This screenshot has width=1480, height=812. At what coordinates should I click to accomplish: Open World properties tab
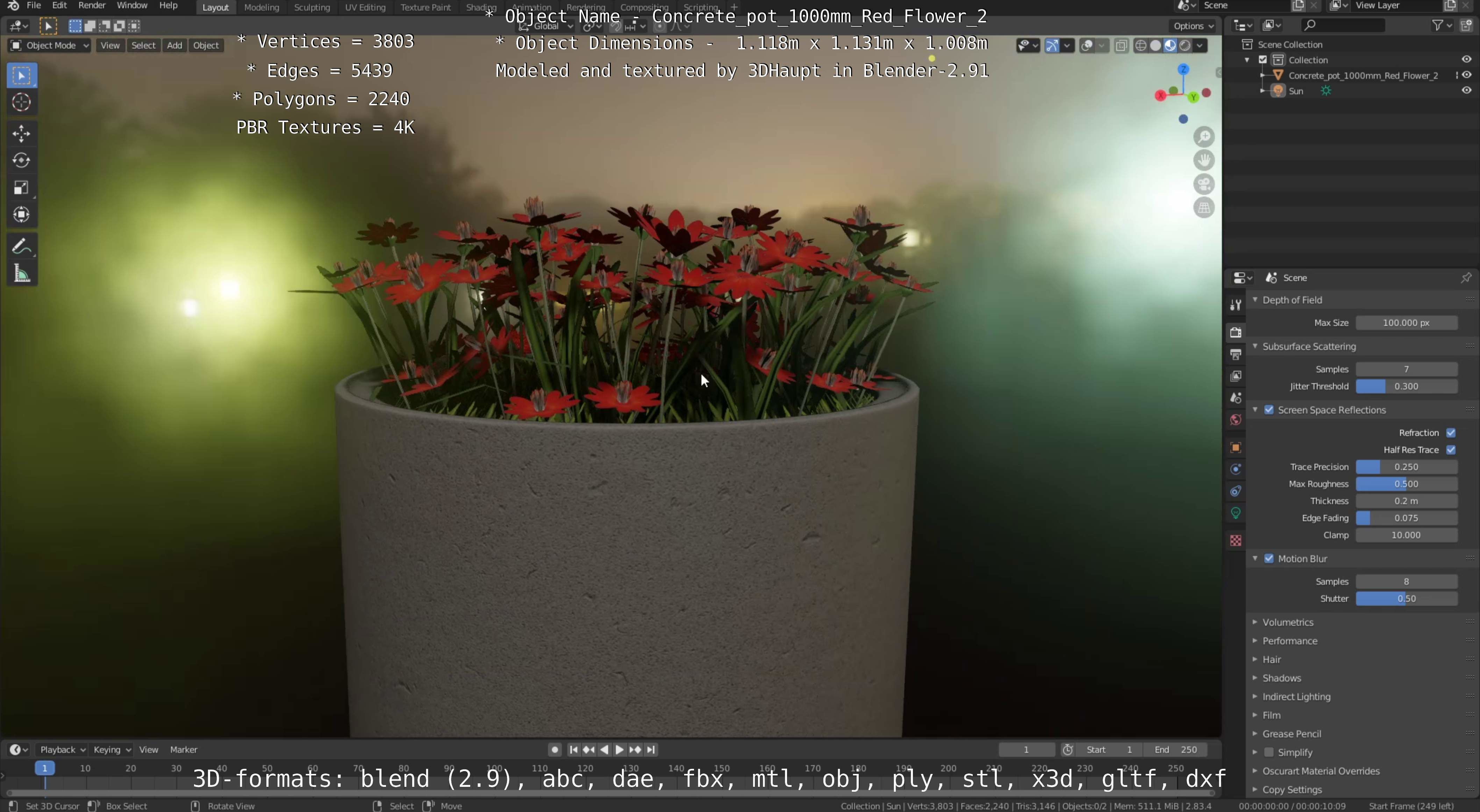click(1236, 420)
